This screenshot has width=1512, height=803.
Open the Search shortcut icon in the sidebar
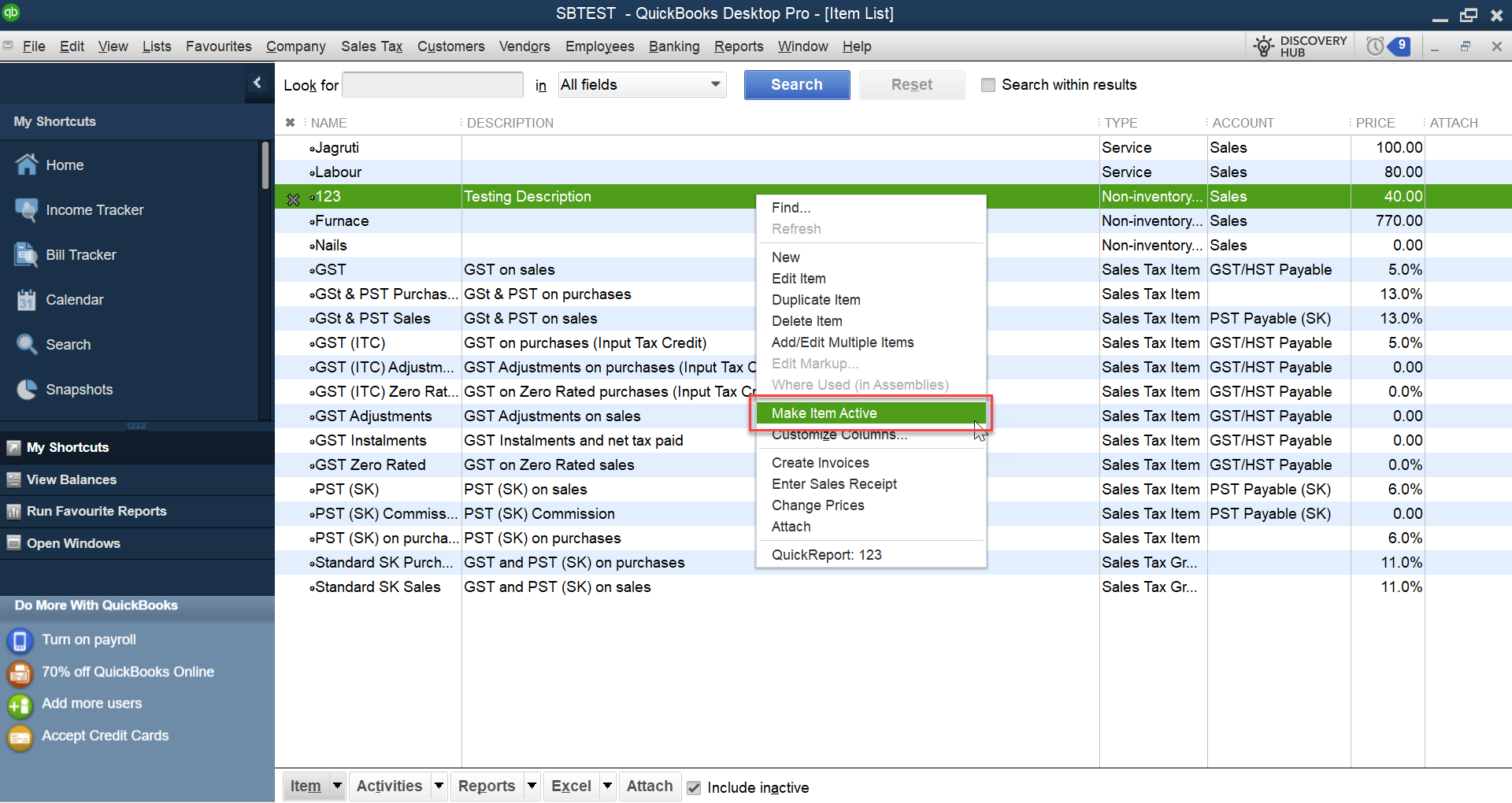point(27,344)
